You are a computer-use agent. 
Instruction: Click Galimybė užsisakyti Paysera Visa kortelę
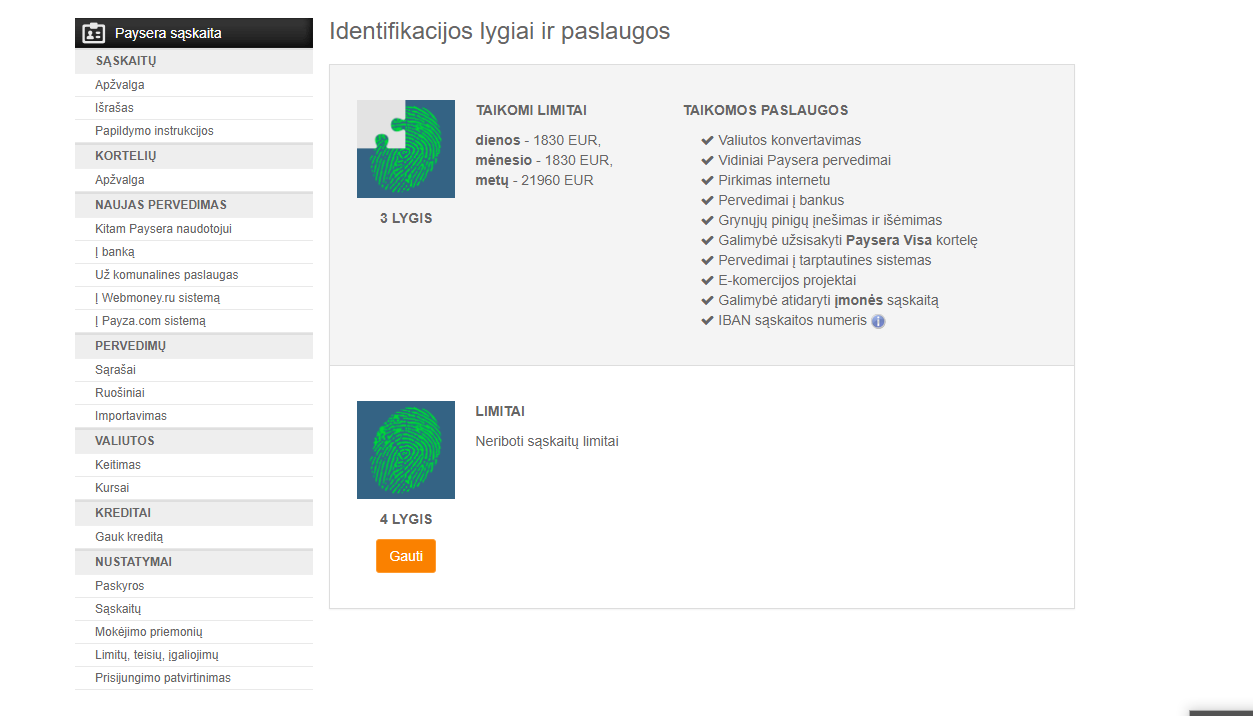click(x=848, y=240)
